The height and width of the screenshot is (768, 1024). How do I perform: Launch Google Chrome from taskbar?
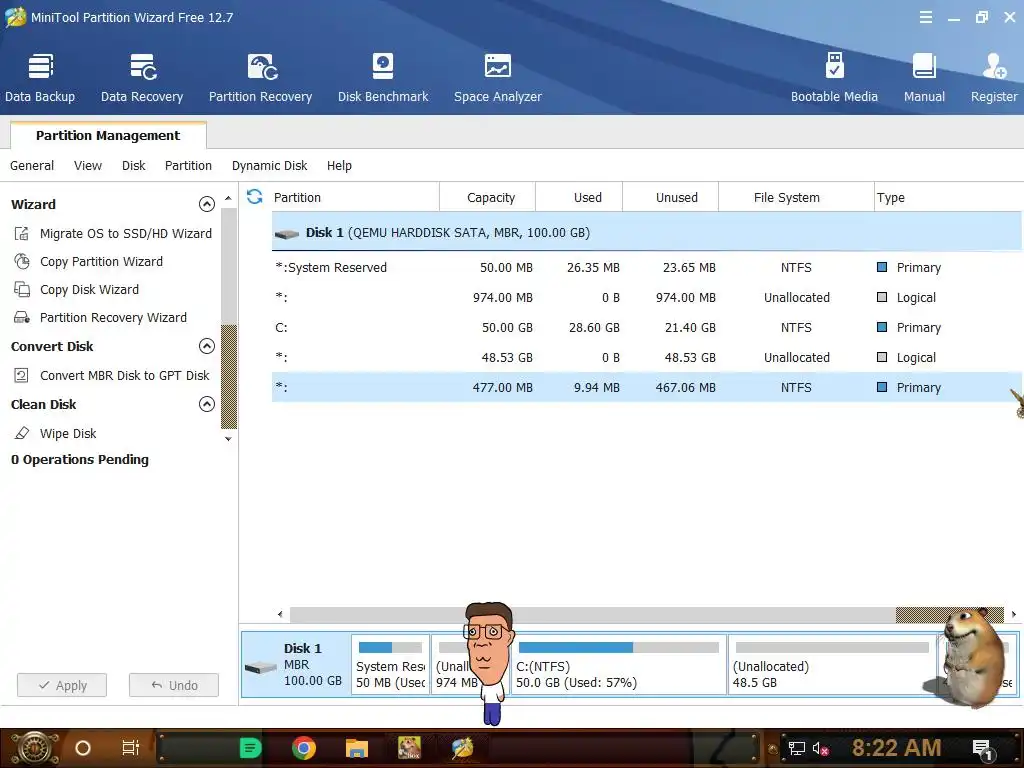(304, 748)
